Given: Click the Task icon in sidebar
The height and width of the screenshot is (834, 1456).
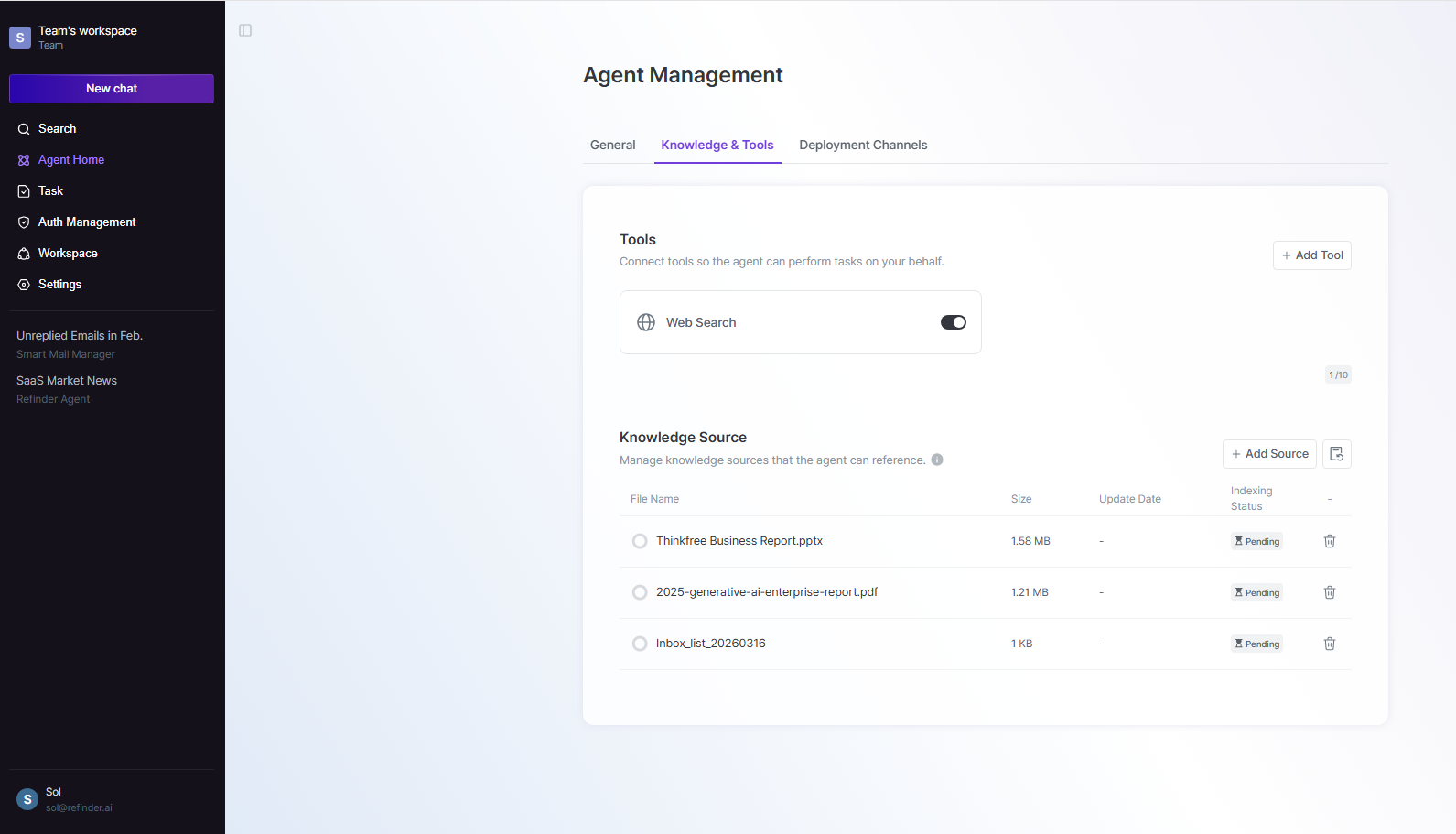Looking at the screenshot, I should click(x=24, y=191).
